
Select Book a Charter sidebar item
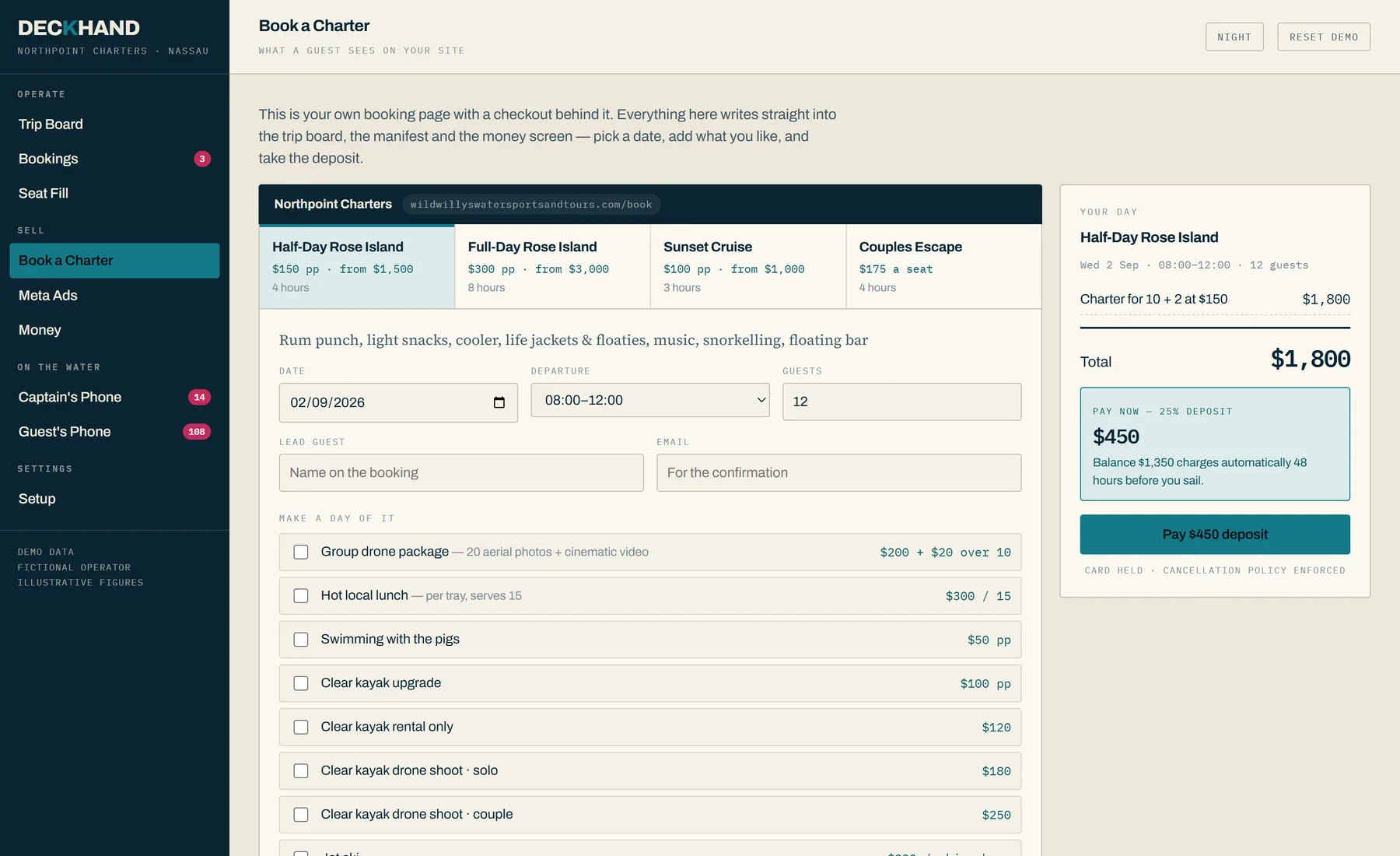114,261
